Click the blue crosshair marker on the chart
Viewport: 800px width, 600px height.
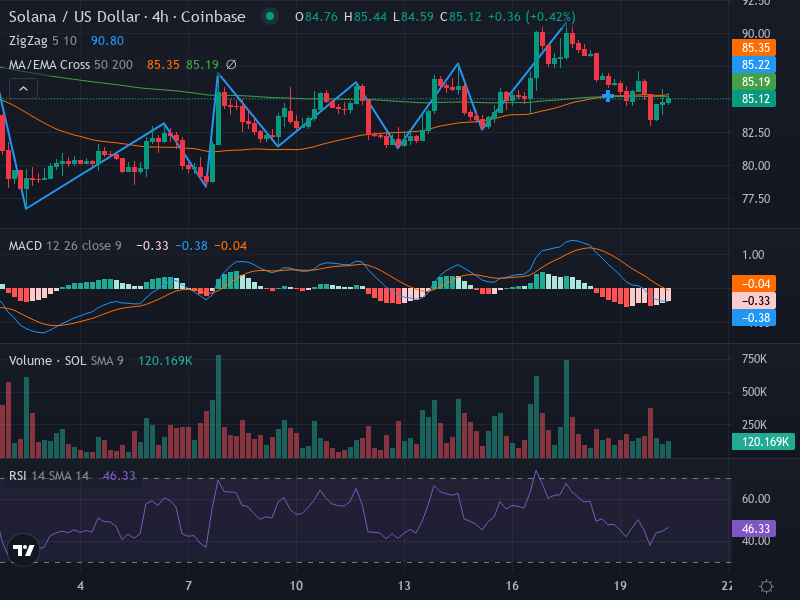click(x=608, y=95)
